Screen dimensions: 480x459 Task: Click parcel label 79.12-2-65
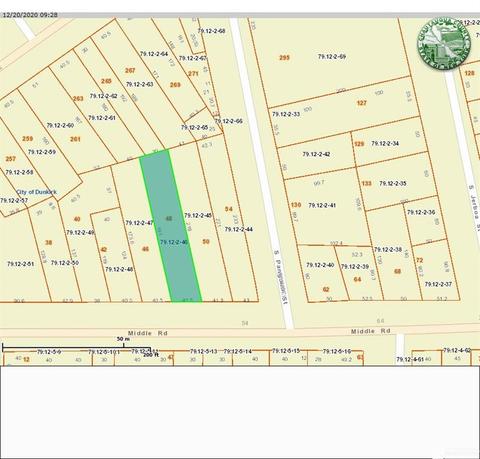pyautogui.click(x=195, y=127)
